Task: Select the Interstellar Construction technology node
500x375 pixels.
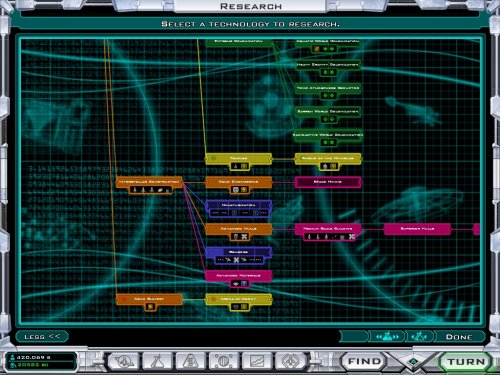Action: click(149, 182)
